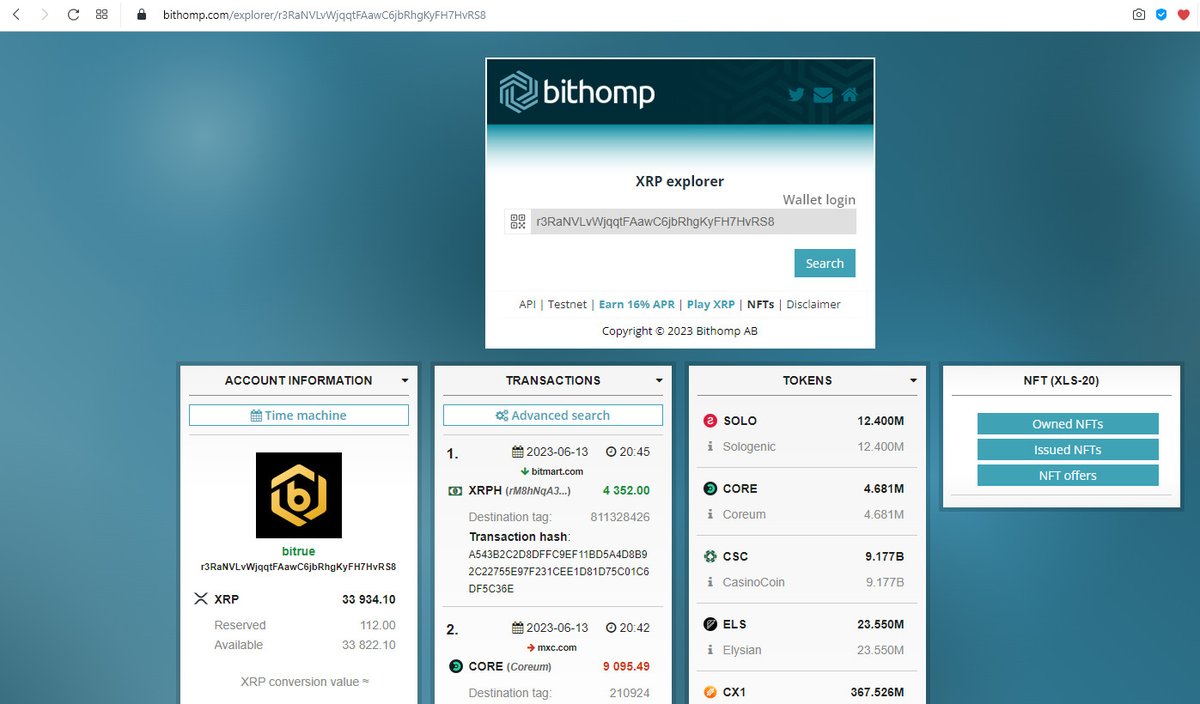Click the SOLO token icon
The width and height of the screenshot is (1200, 704).
710,421
